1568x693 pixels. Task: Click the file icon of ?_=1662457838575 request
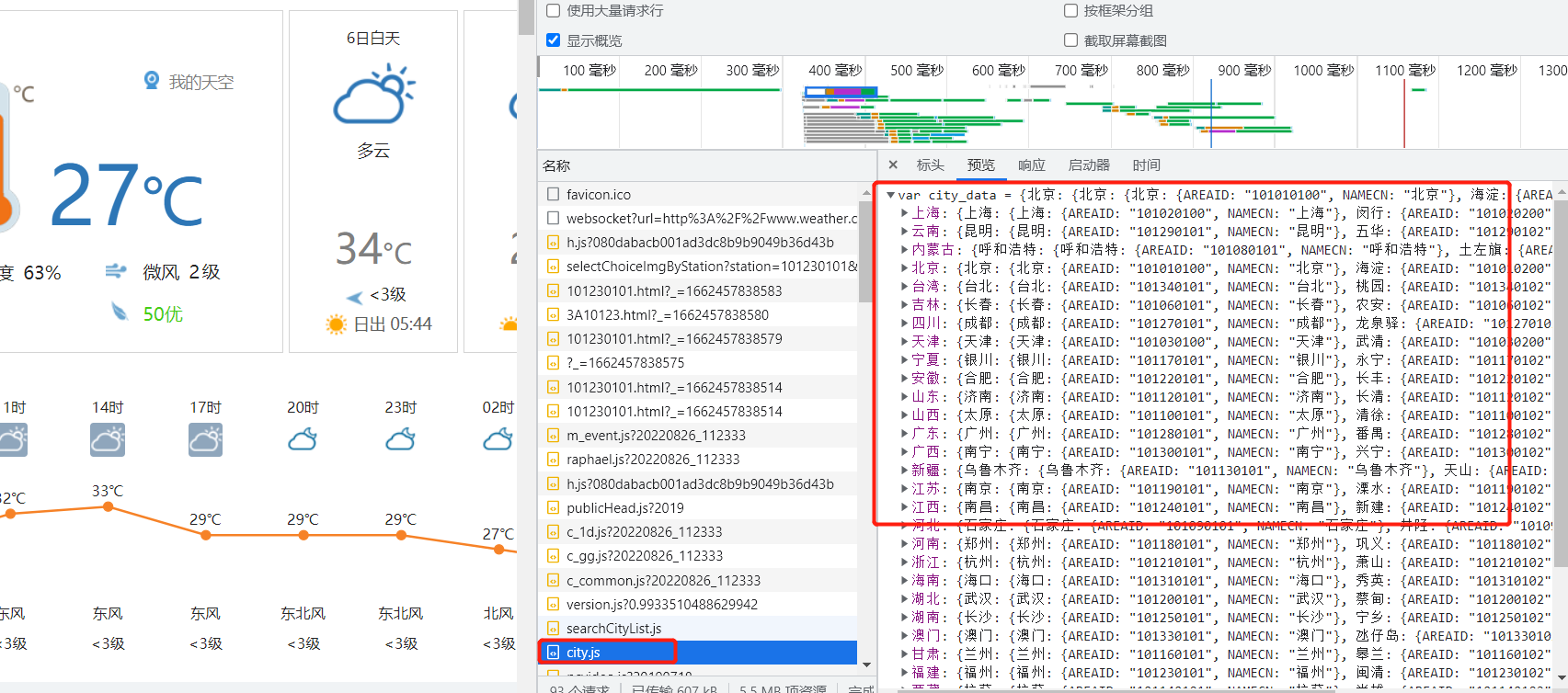553,363
